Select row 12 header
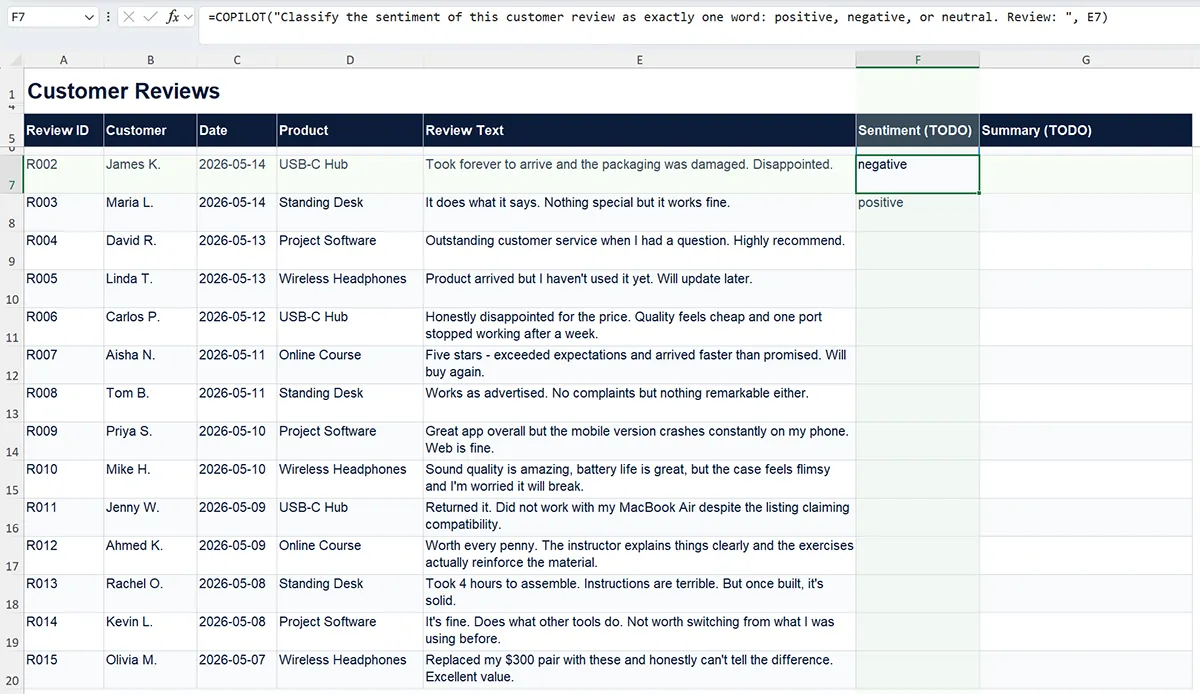Screen dimensions: 1200x694 11,366
